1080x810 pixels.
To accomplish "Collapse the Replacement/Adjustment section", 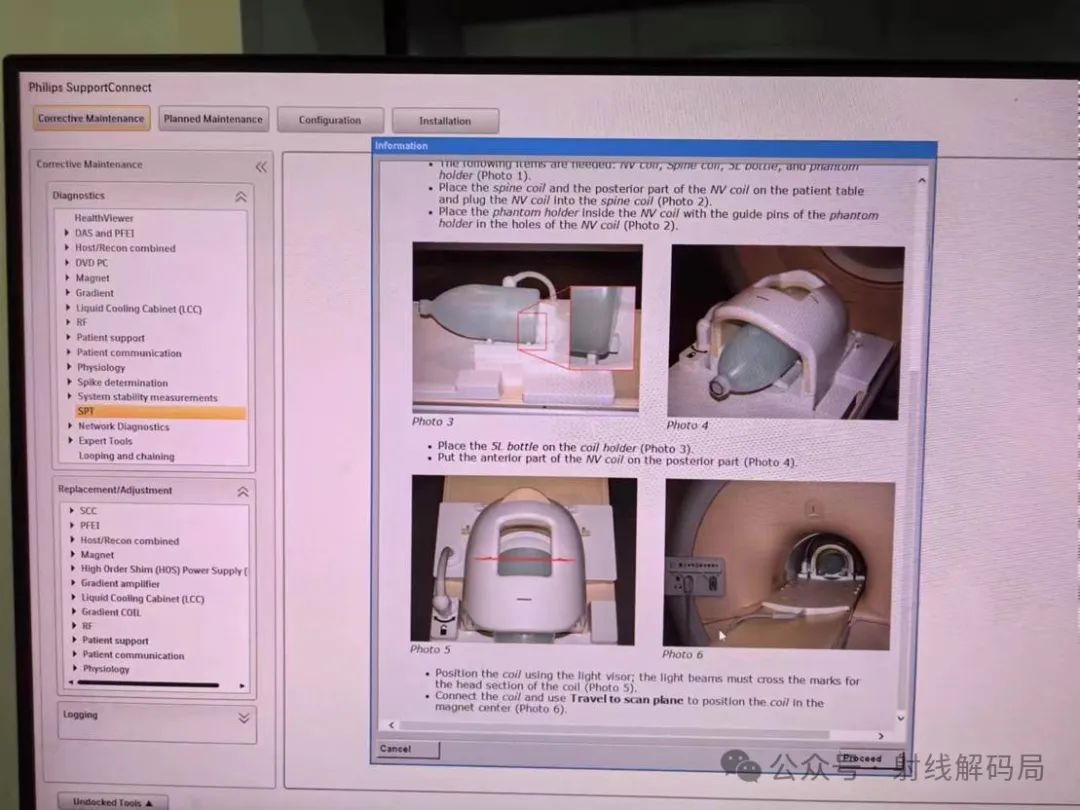I will click(242, 492).
